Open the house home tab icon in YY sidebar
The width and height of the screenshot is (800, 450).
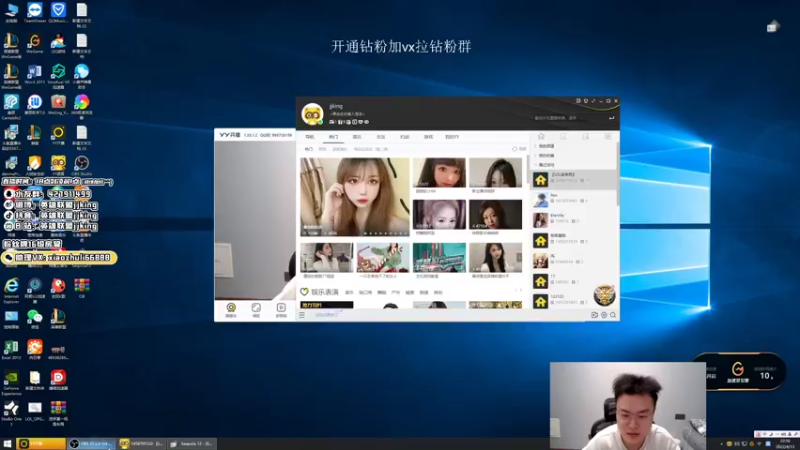tap(541, 137)
